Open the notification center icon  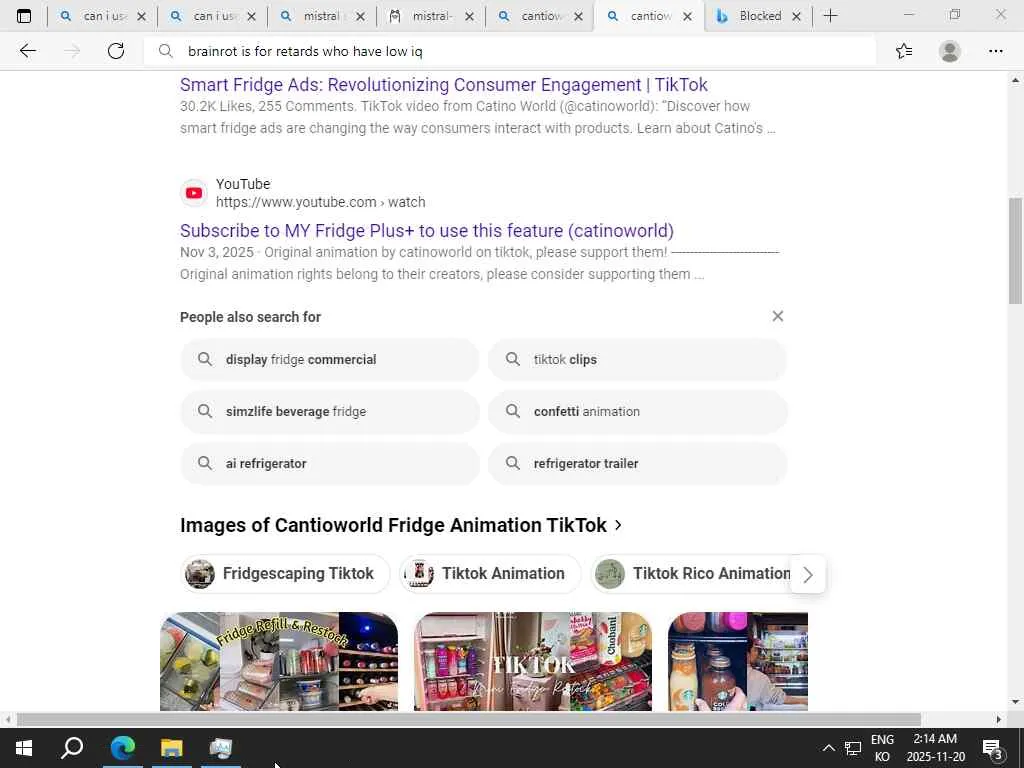point(992,748)
